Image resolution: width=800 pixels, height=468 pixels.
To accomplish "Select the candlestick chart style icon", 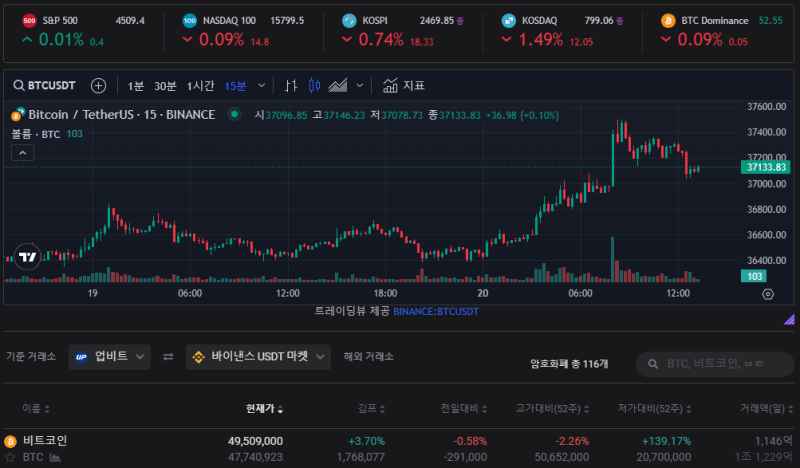I will point(314,86).
